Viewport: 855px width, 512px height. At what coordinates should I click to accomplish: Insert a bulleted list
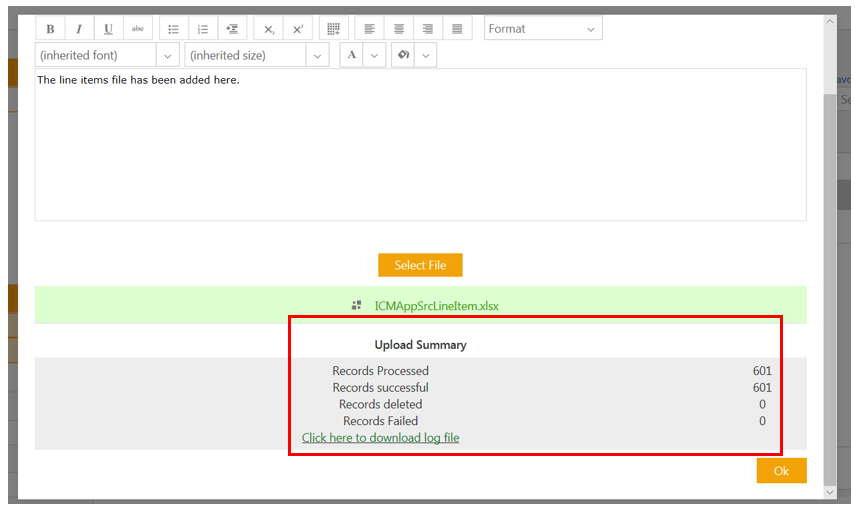pos(174,29)
